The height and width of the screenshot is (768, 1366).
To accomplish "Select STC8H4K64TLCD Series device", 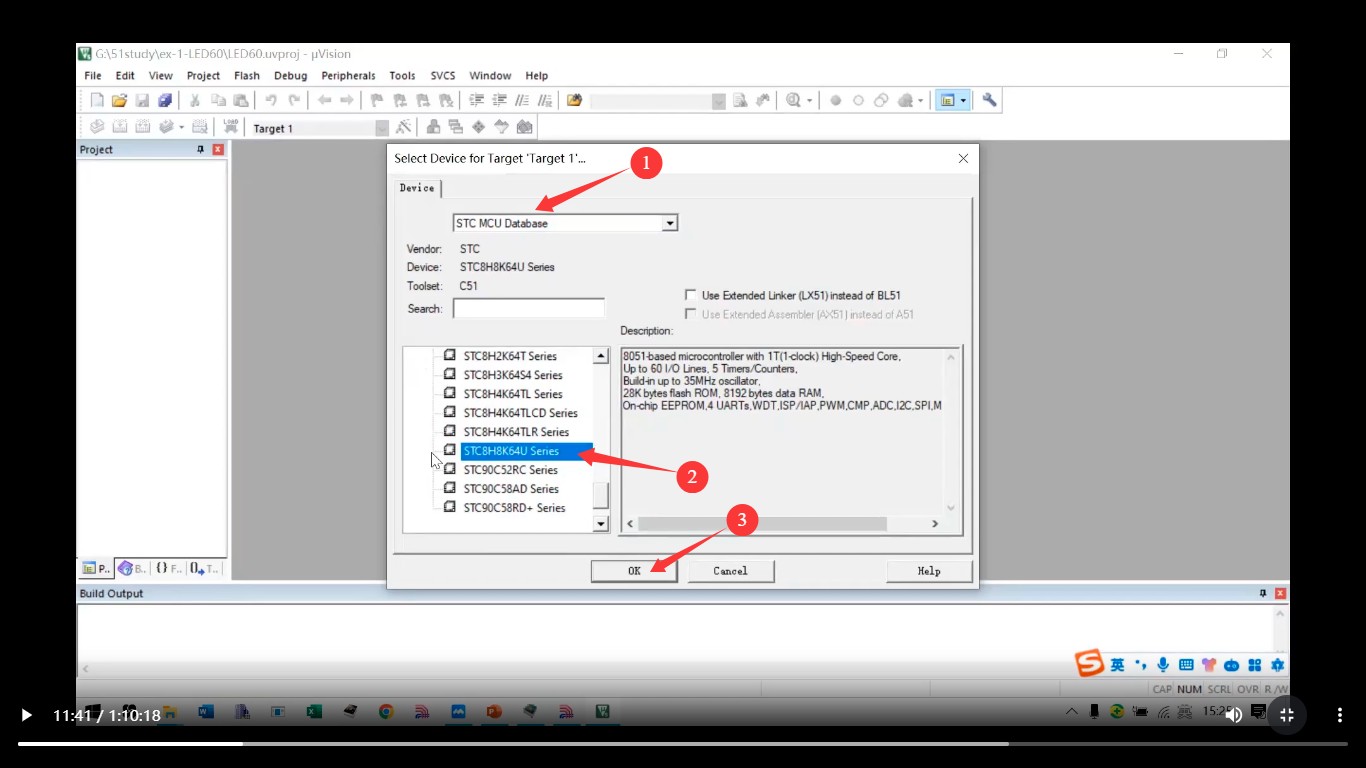I will (520, 413).
